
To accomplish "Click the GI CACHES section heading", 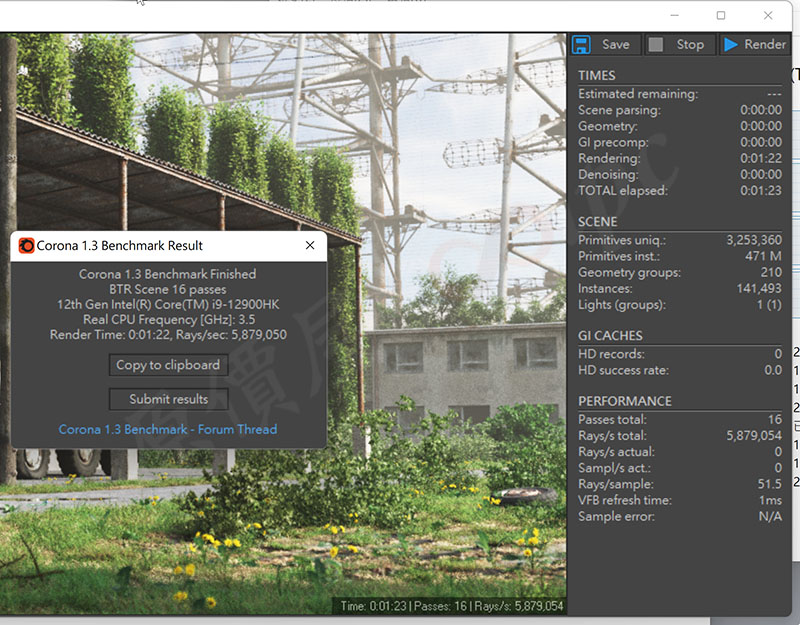I will pos(610,336).
